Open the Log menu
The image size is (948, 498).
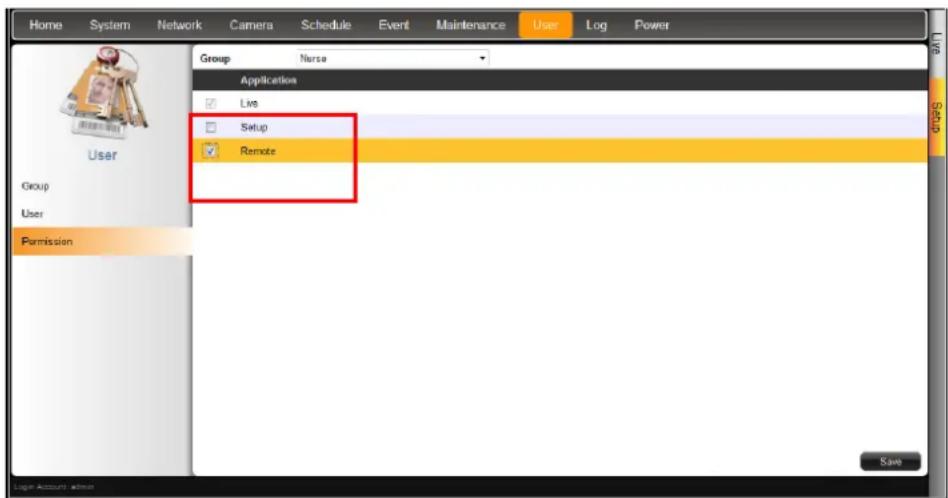coord(596,25)
